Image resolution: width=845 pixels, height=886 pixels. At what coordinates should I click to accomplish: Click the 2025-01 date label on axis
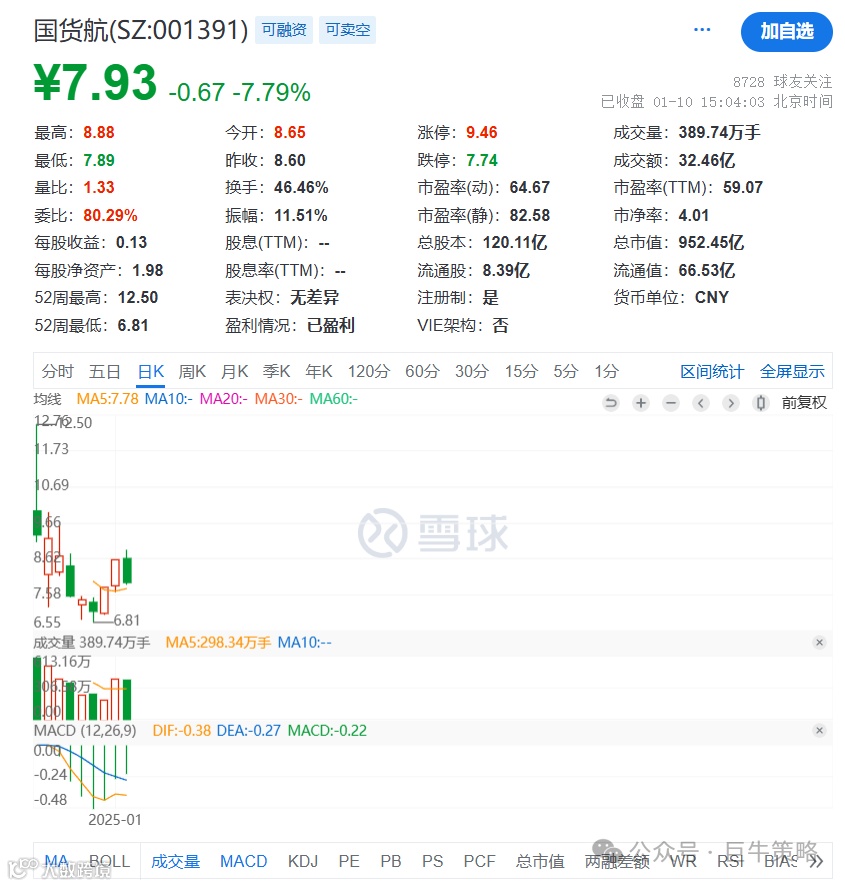click(115, 819)
